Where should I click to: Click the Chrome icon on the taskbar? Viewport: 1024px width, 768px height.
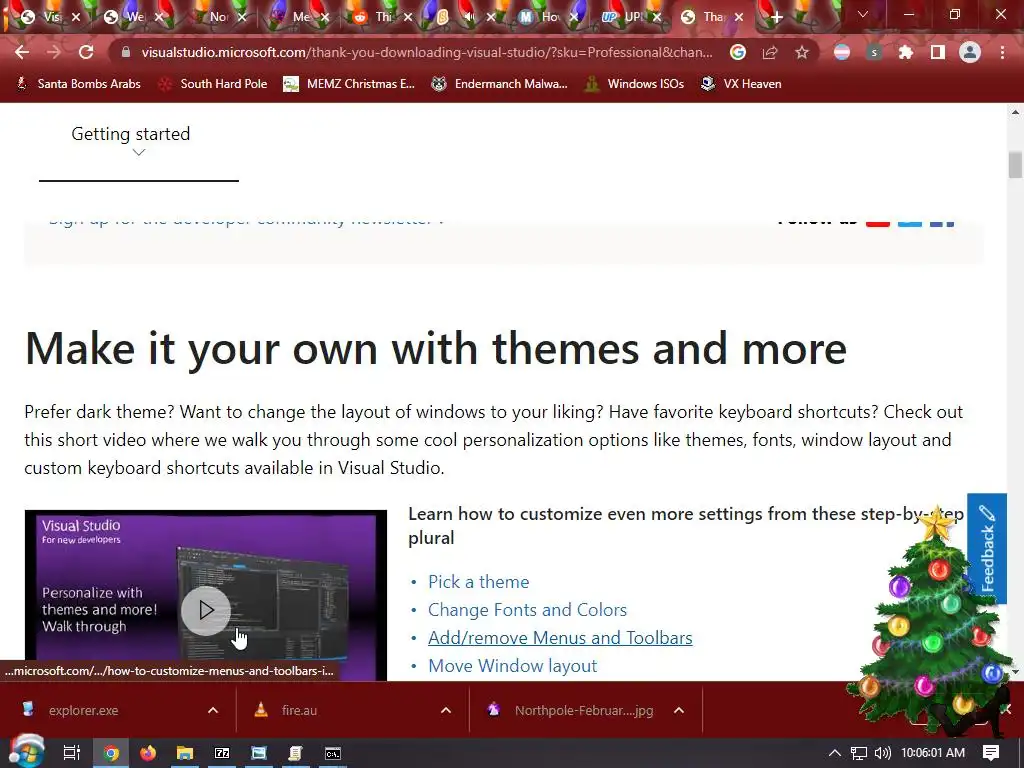coord(111,753)
